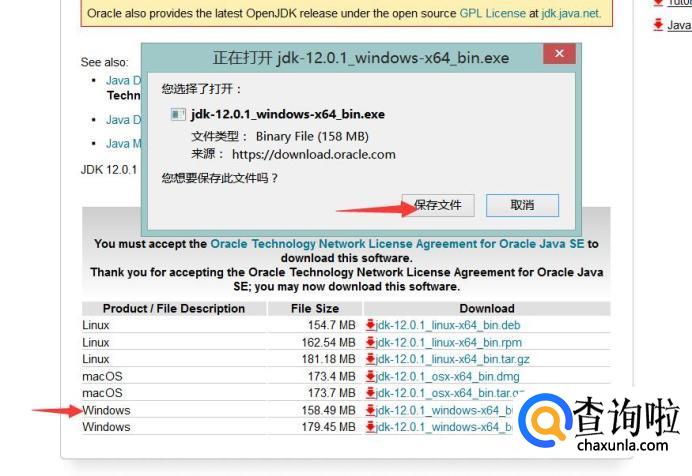Download jdk-12.0.1_linux-x64_bin.deb
The image size is (692, 476).
click(x=448, y=325)
